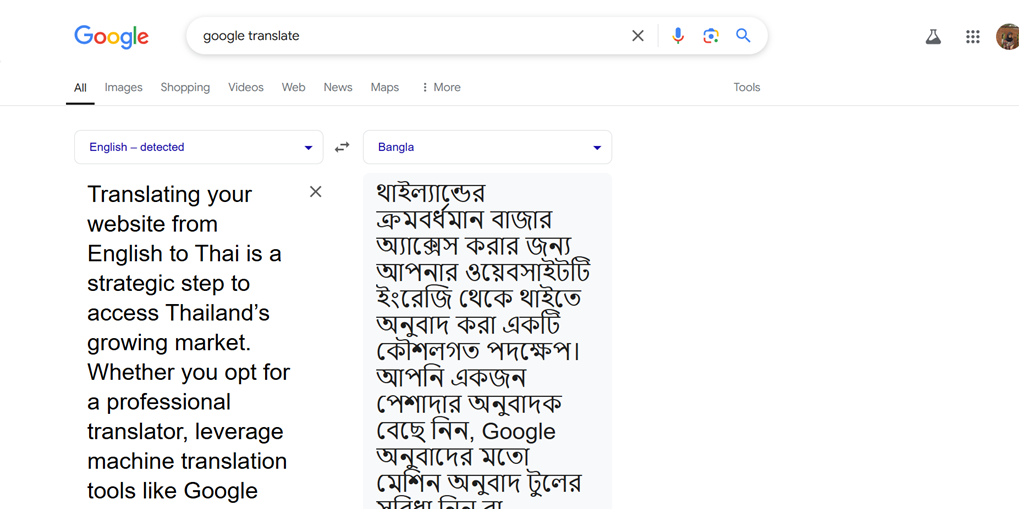Switch to the Videos tab
Viewport: 1019px width, 509px height.
click(246, 87)
